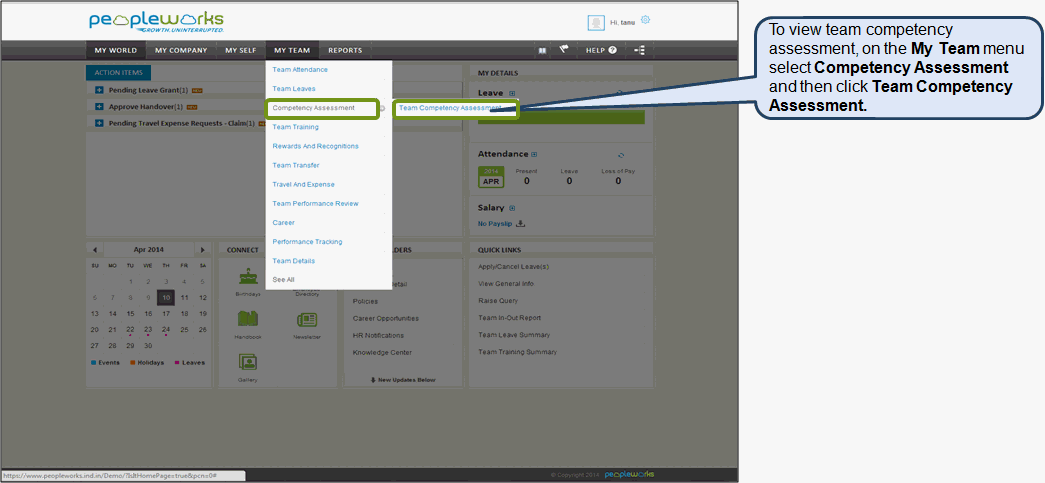
Task: Click New Updates Below indicator
Action: [x=403, y=380]
